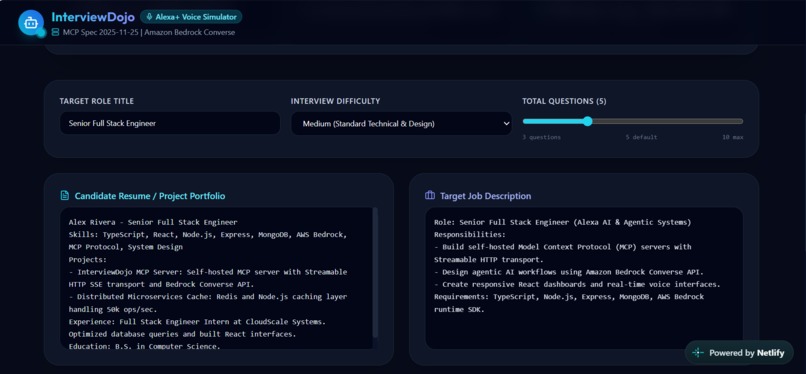Click the '10 max' slider label
Image resolution: width=806 pixels, height=374 pixels.
pos(732,137)
